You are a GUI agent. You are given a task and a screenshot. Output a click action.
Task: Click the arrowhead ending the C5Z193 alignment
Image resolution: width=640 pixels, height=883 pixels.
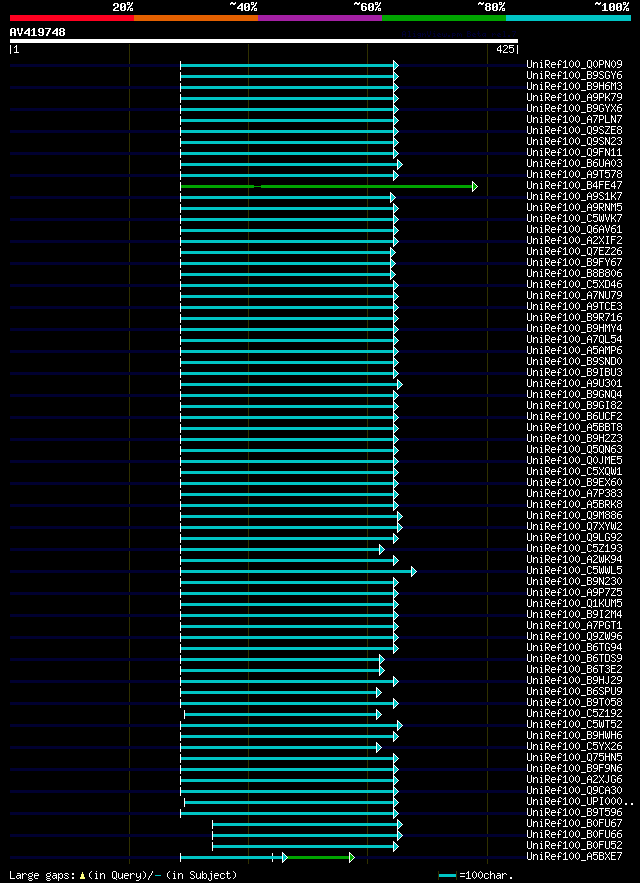pyautogui.click(x=381, y=550)
